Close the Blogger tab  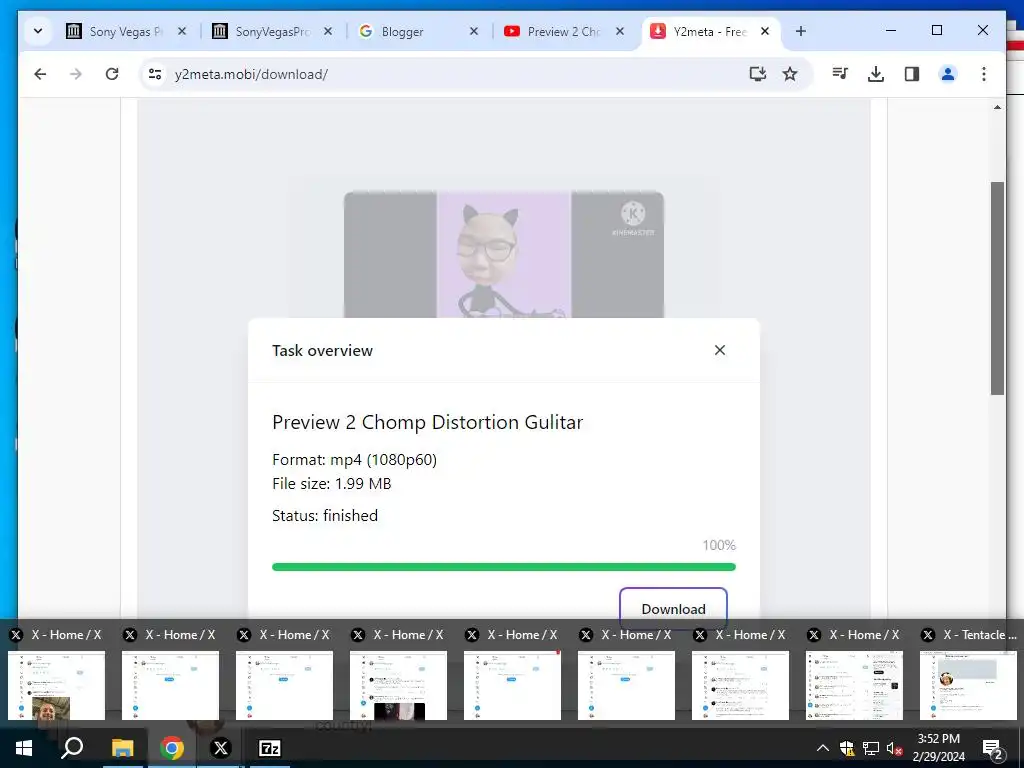tap(474, 31)
